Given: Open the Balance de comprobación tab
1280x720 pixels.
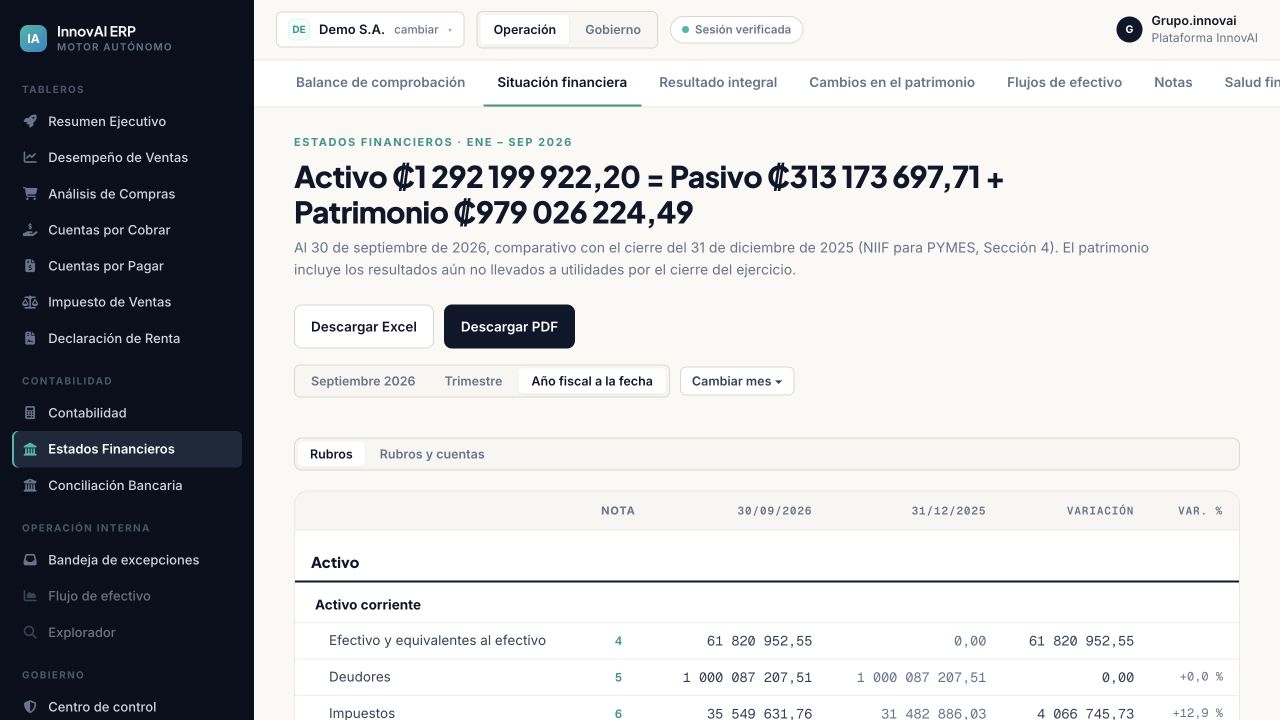Looking at the screenshot, I should coord(381,83).
